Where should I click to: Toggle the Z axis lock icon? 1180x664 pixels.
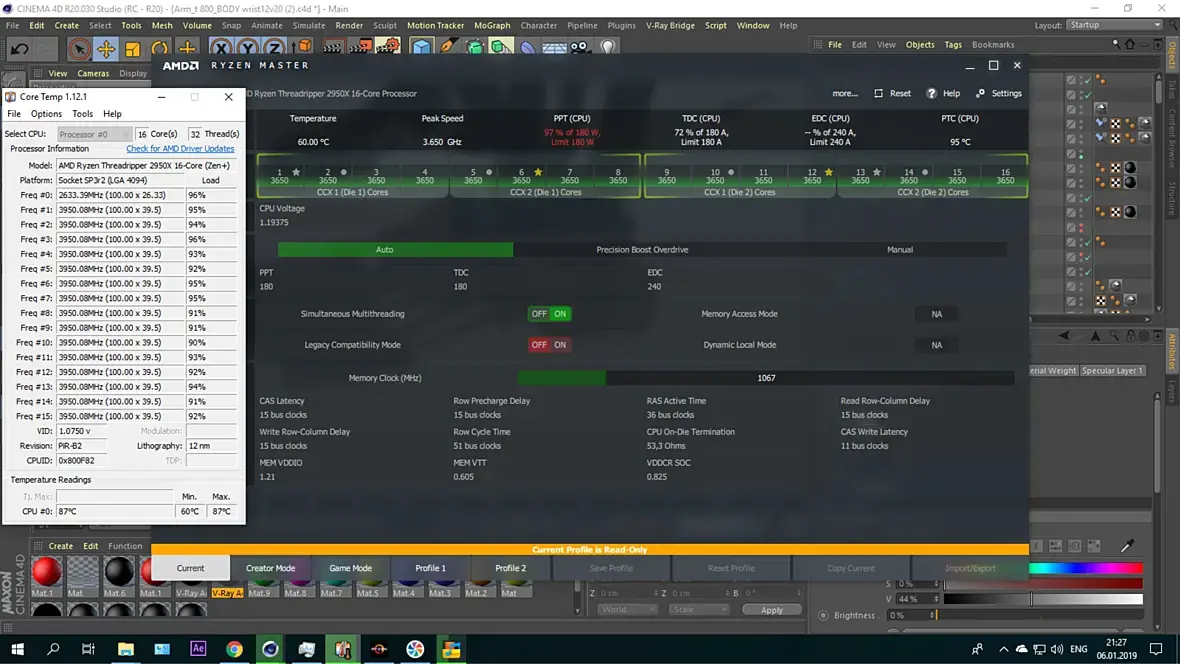coord(274,49)
